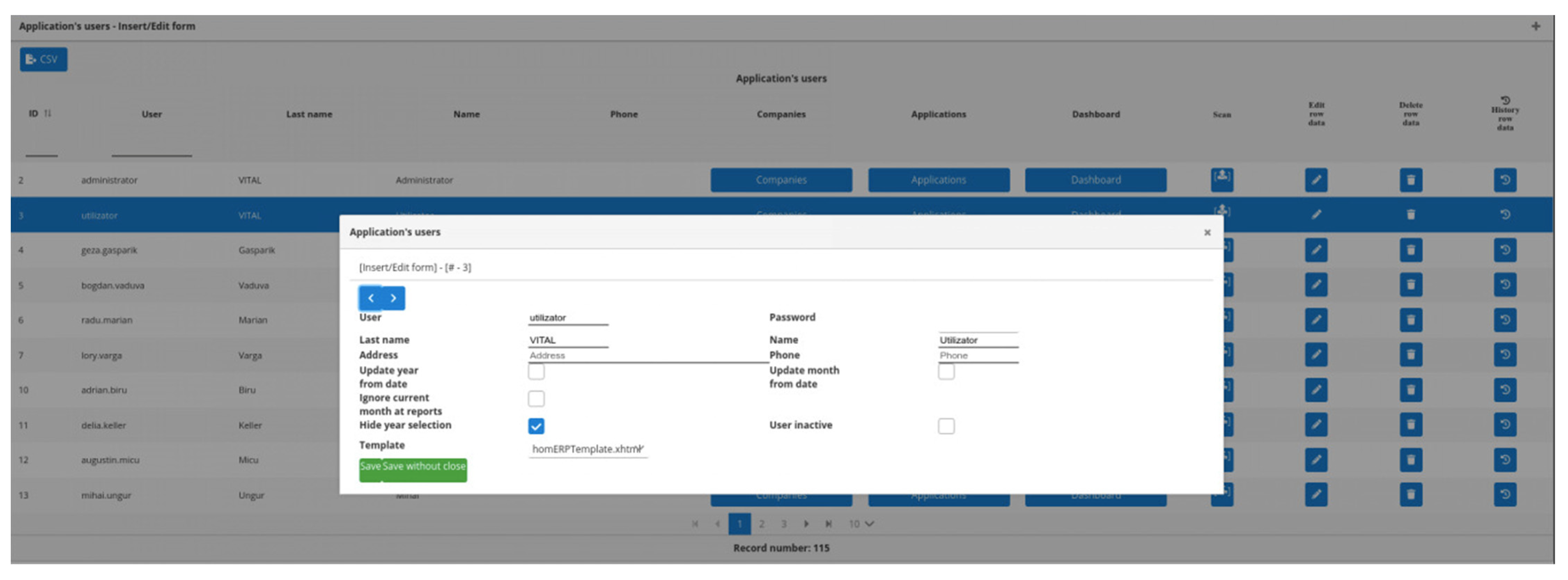Sort table by ID column arrows
The image size is (1568, 580).
coord(47,114)
